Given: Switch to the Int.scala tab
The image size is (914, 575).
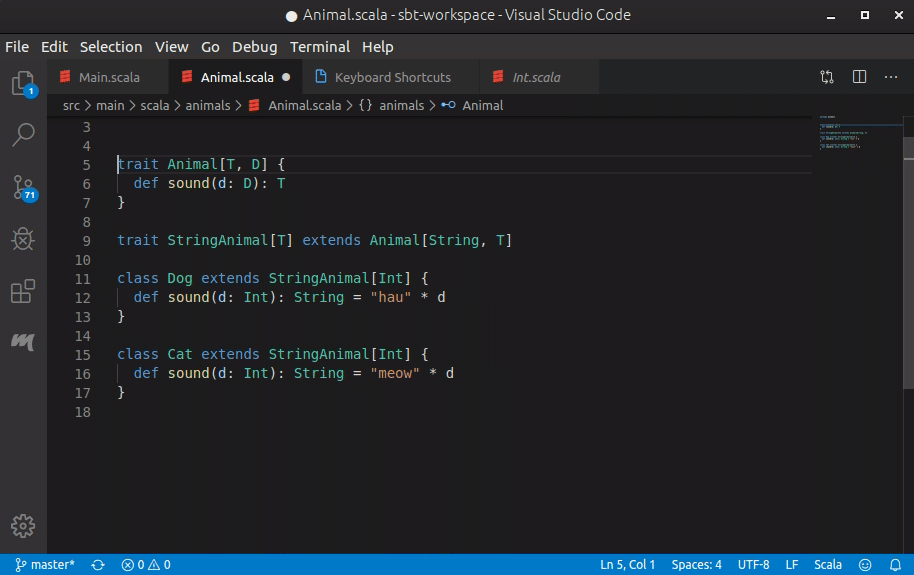Looking at the screenshot, I should [539, 77].
